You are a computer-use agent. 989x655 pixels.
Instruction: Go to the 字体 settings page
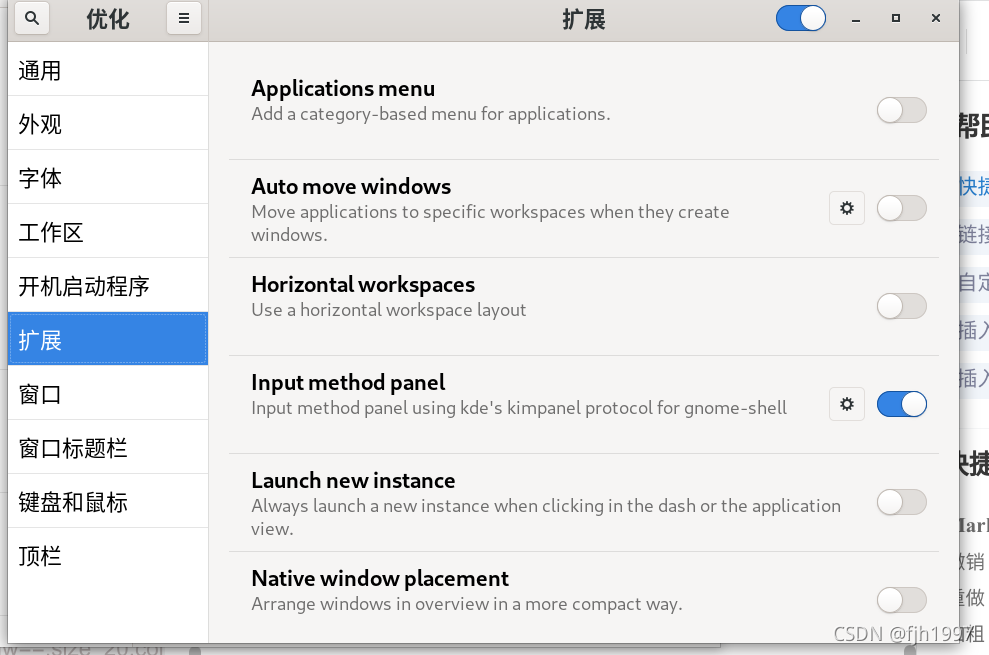[x=40, y=179]
